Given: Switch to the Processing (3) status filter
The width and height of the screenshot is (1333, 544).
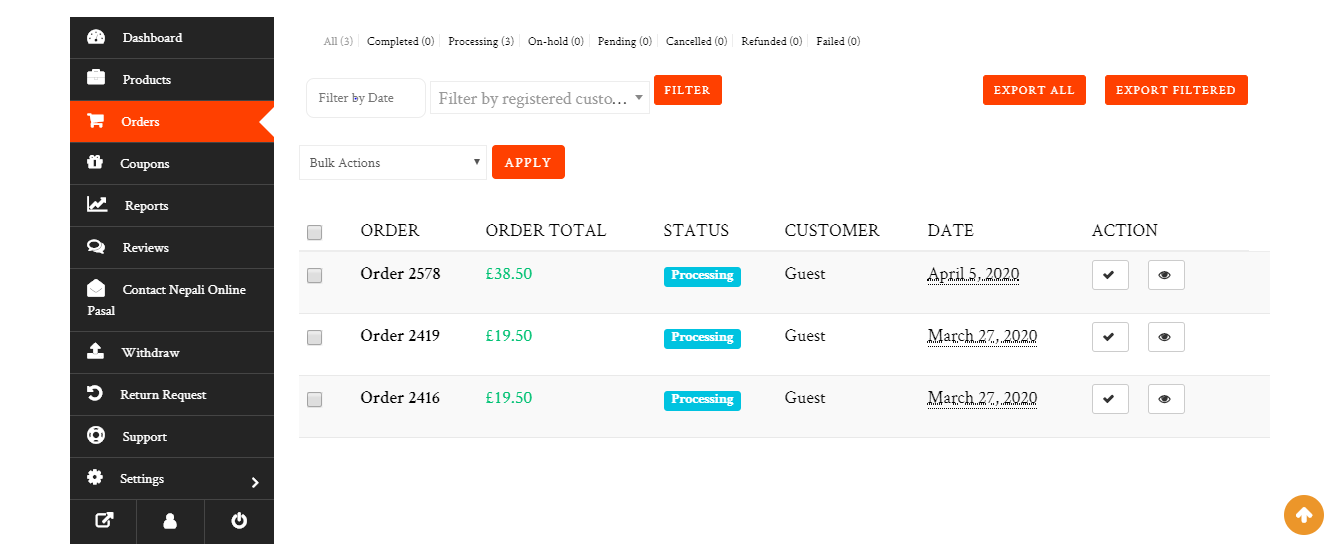Looking at the screenshot, I should [480, 42].
